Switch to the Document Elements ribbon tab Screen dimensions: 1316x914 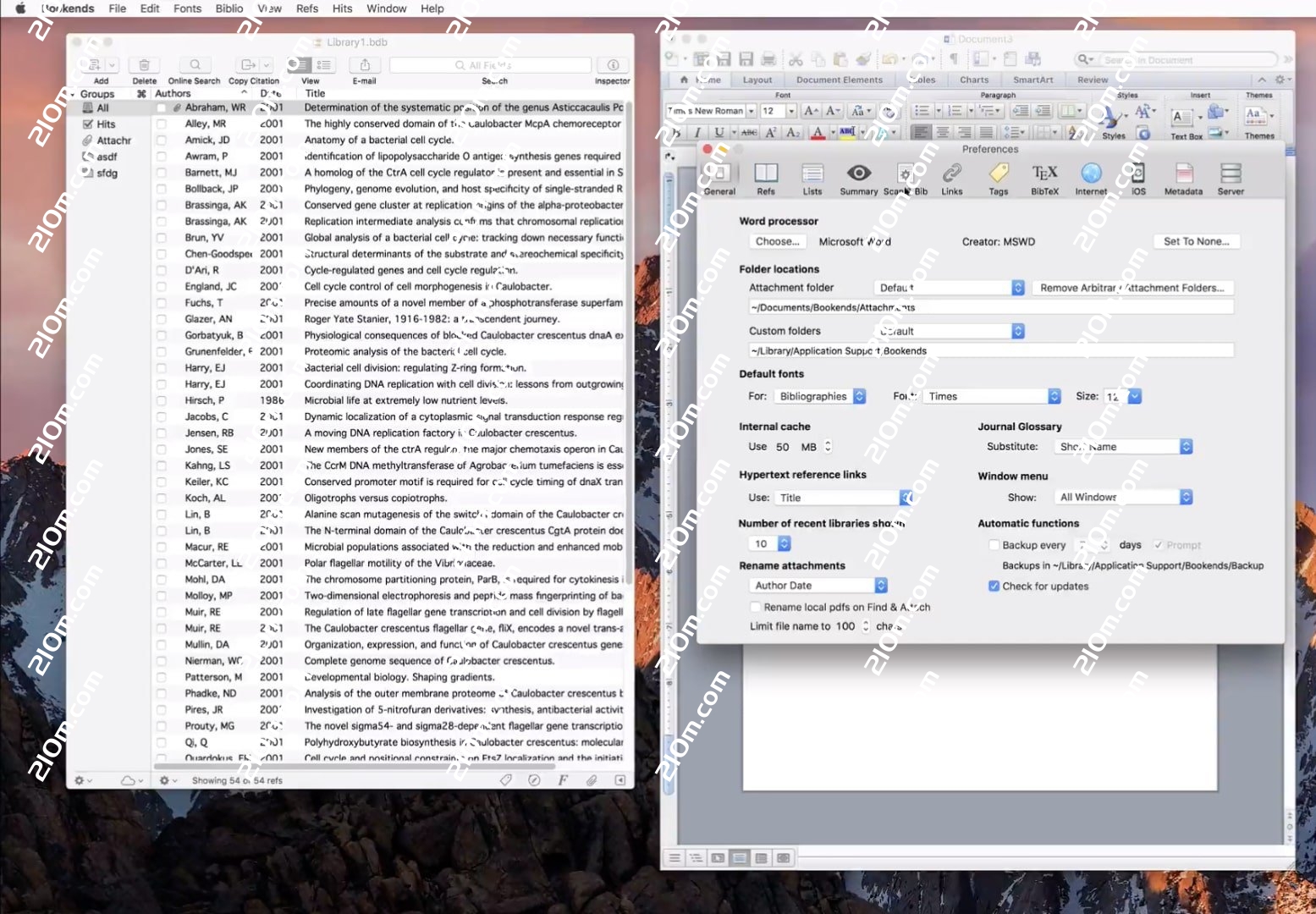click(x=839, y=80)
